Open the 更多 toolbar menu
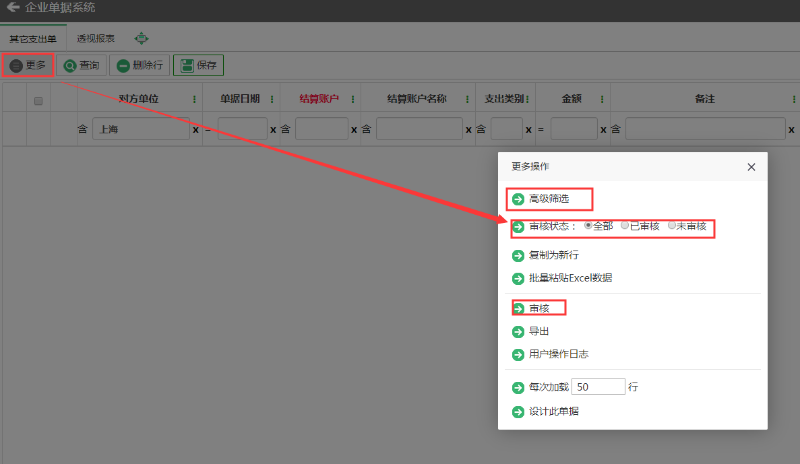The width and height of the screenshot is (800, 464). click(28, 65)
